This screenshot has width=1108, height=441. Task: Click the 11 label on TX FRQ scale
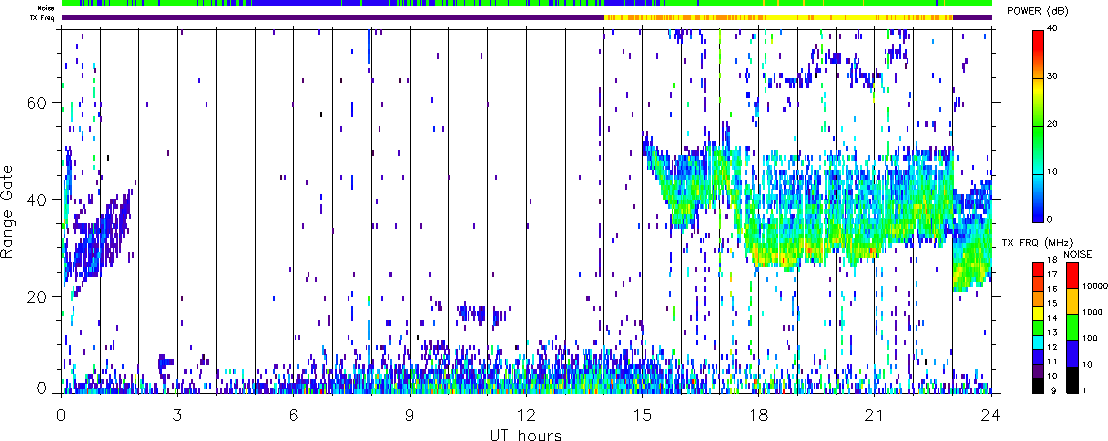click(1052, 361)
